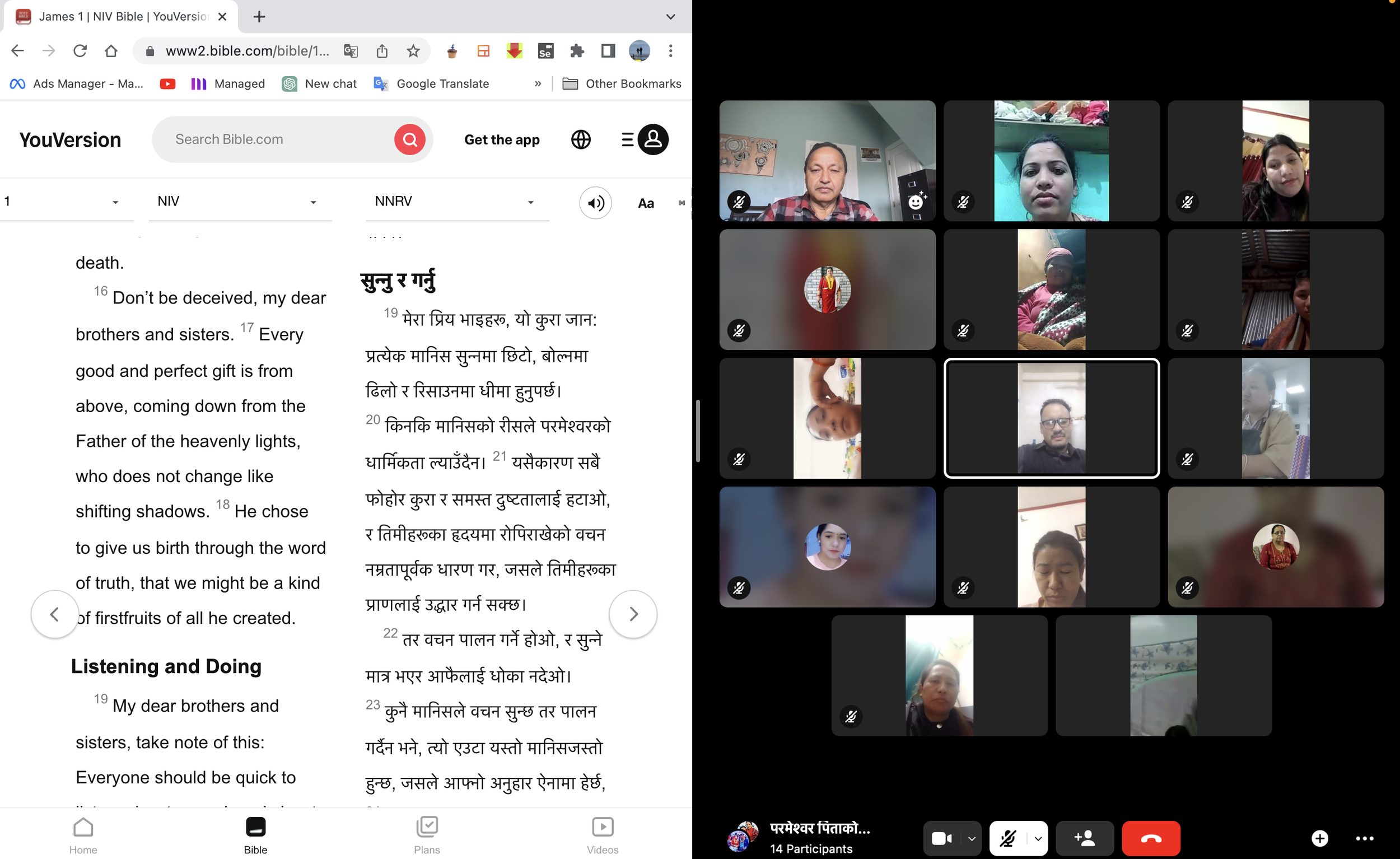The image size is (1400, 859).
Task: Open the user profile menu icon
Action: (652, 139)
